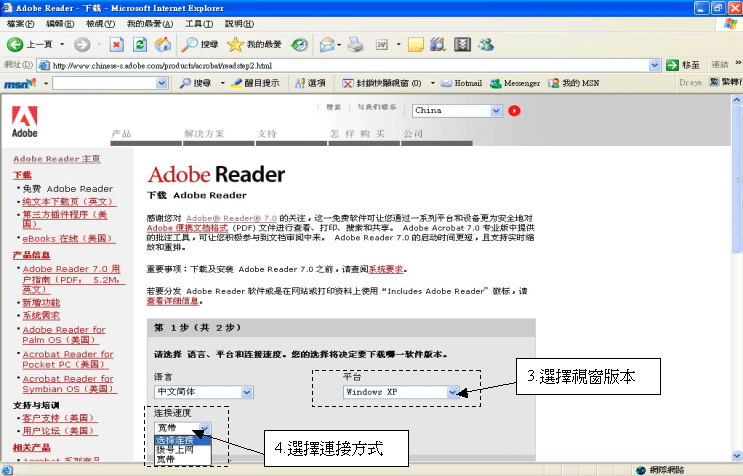743x476 pixels.
Task: Select 选择连接 in the connection list
Action: point(182,440)
